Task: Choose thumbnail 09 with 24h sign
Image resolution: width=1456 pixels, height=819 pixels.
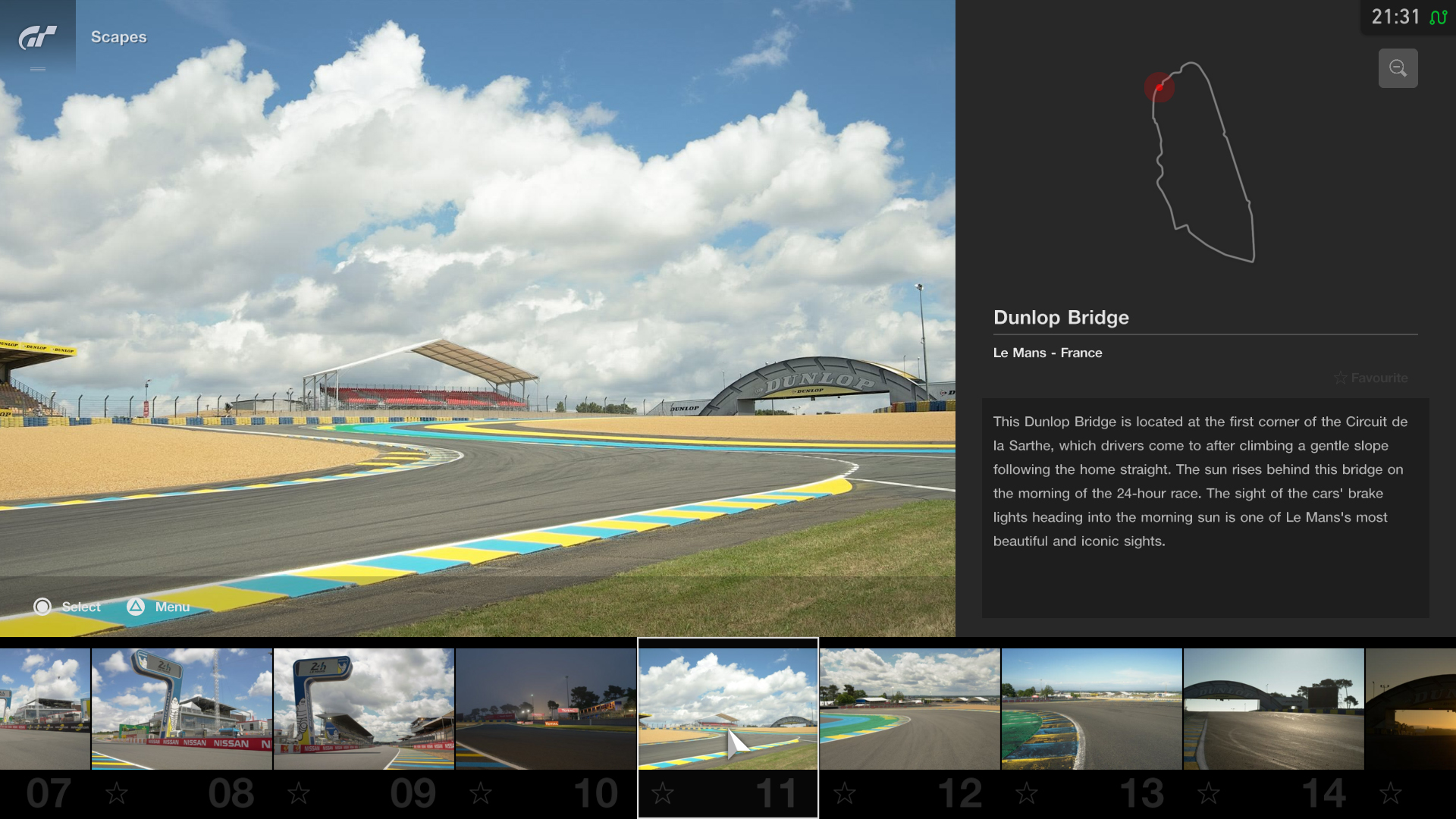Action: tap(364, 709)
